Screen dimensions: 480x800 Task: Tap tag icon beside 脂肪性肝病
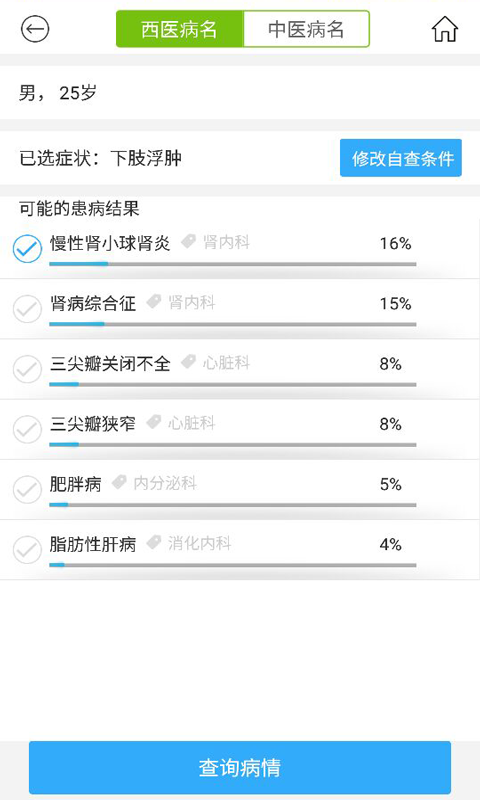tap(154, 542)
